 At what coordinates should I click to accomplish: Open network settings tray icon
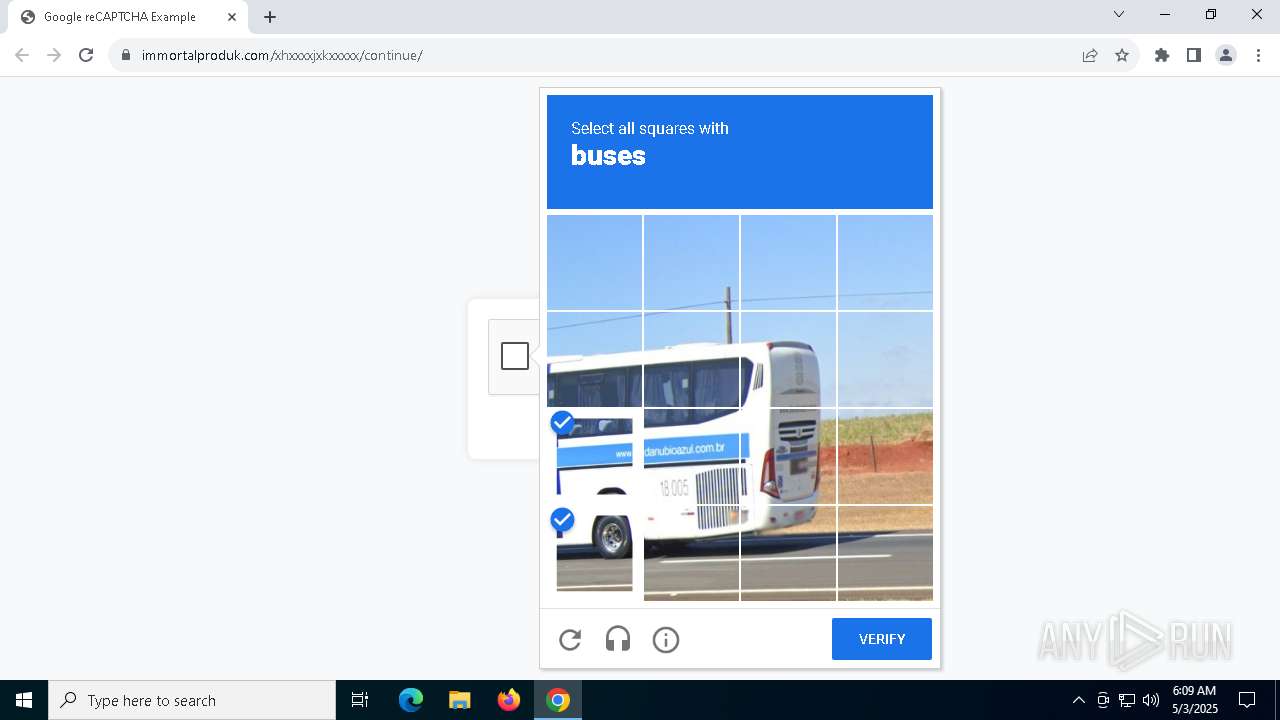coord(1127,700)
